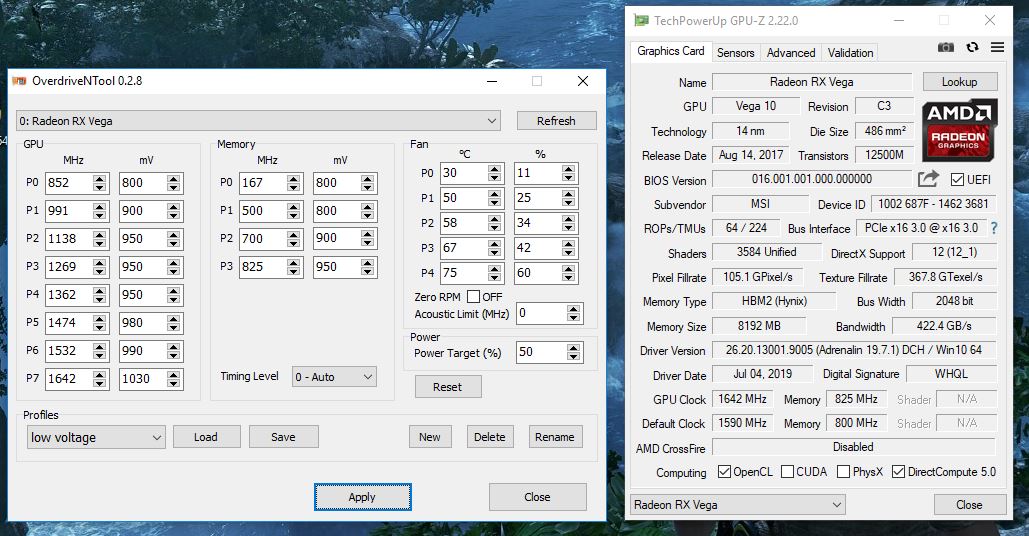
Task: Create a New profile
Action: pos(430,437)
